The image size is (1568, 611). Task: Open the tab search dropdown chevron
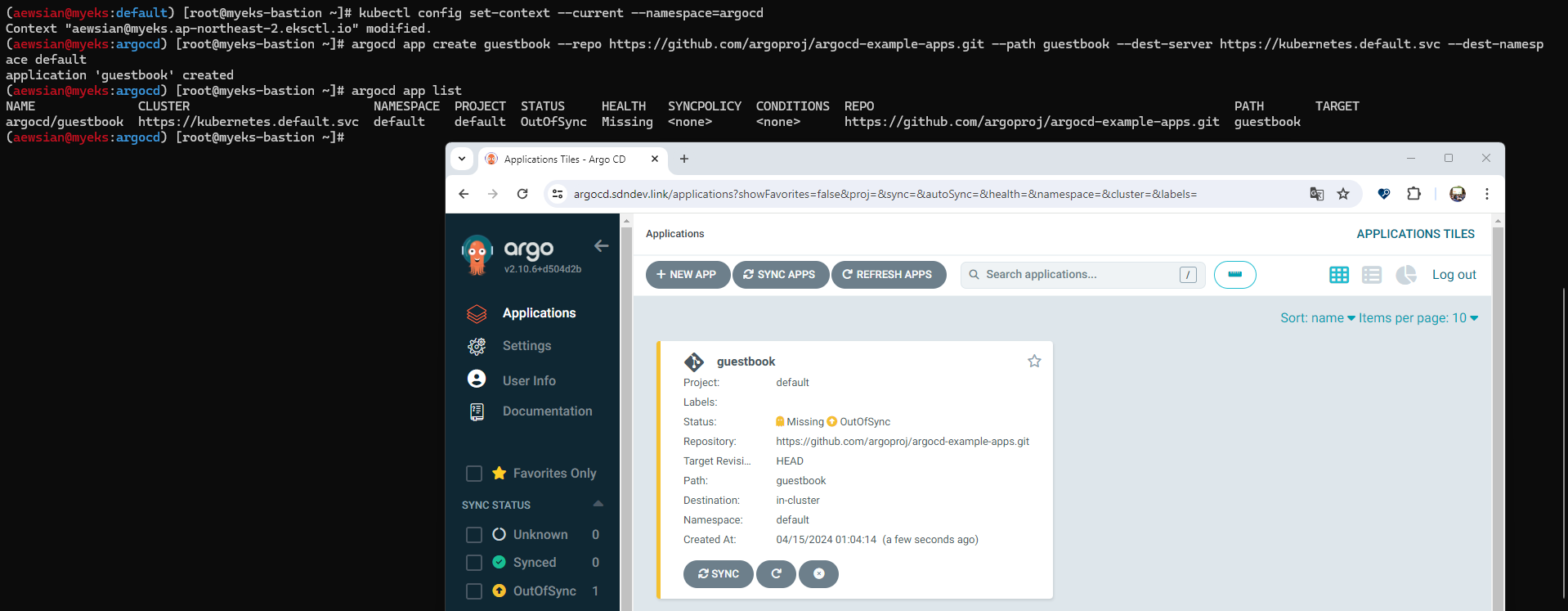[x=462, y=159]
